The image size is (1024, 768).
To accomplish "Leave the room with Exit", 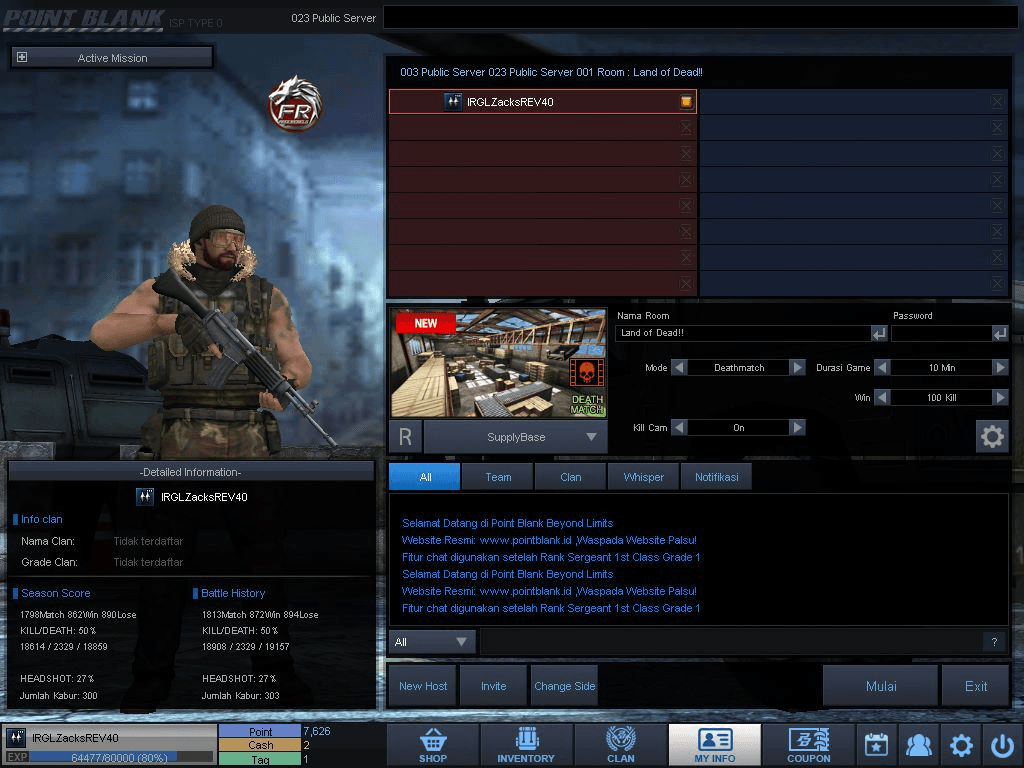I will point(976,686).
